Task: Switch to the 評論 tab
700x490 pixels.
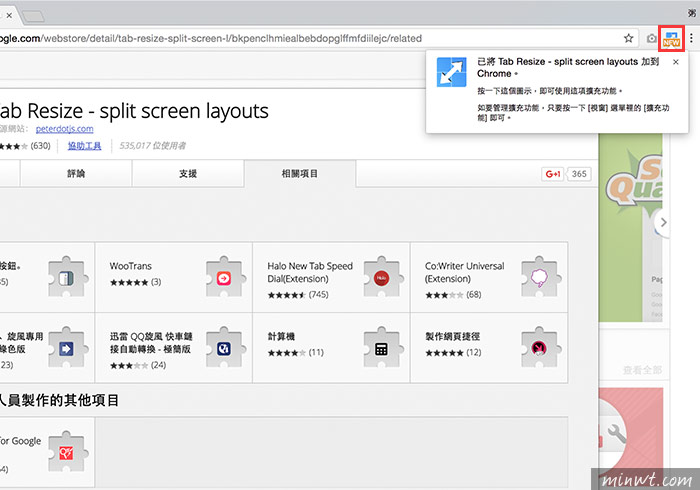Action: (x=76, y=173)
